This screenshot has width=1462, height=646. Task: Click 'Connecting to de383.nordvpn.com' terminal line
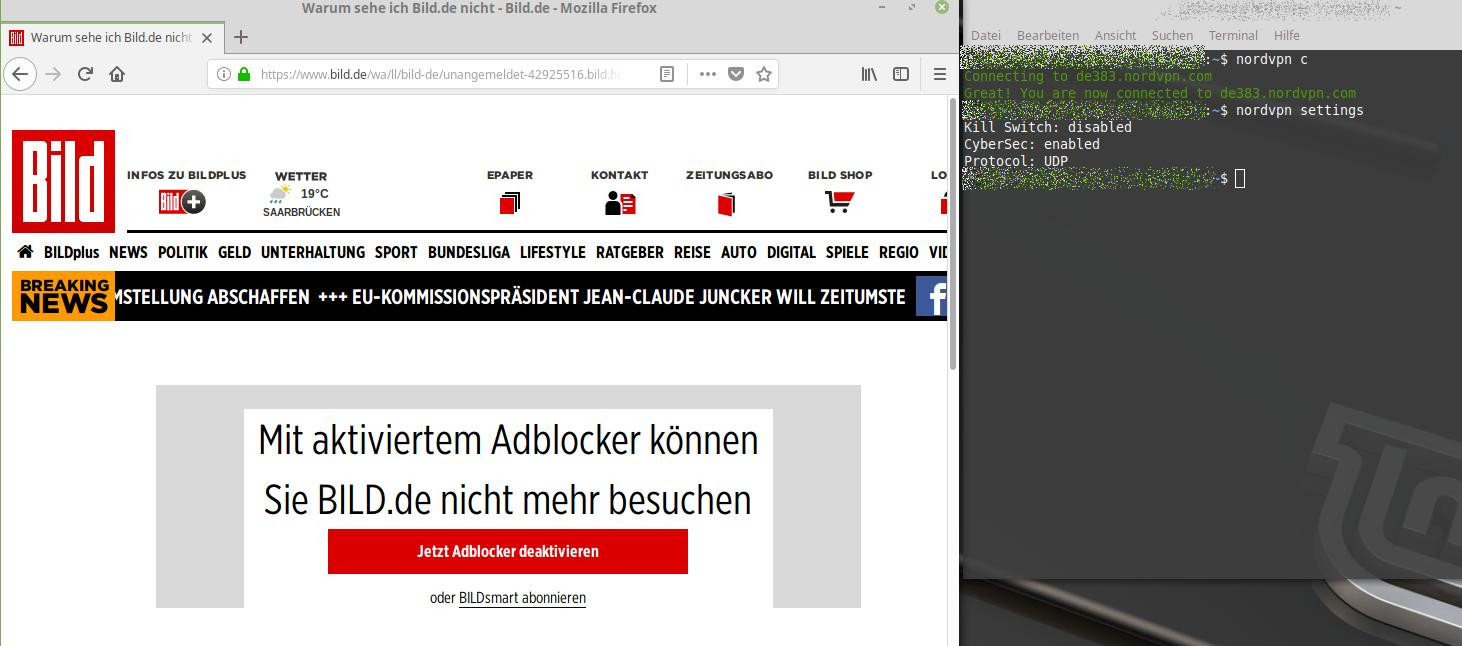click(1088, 76)
